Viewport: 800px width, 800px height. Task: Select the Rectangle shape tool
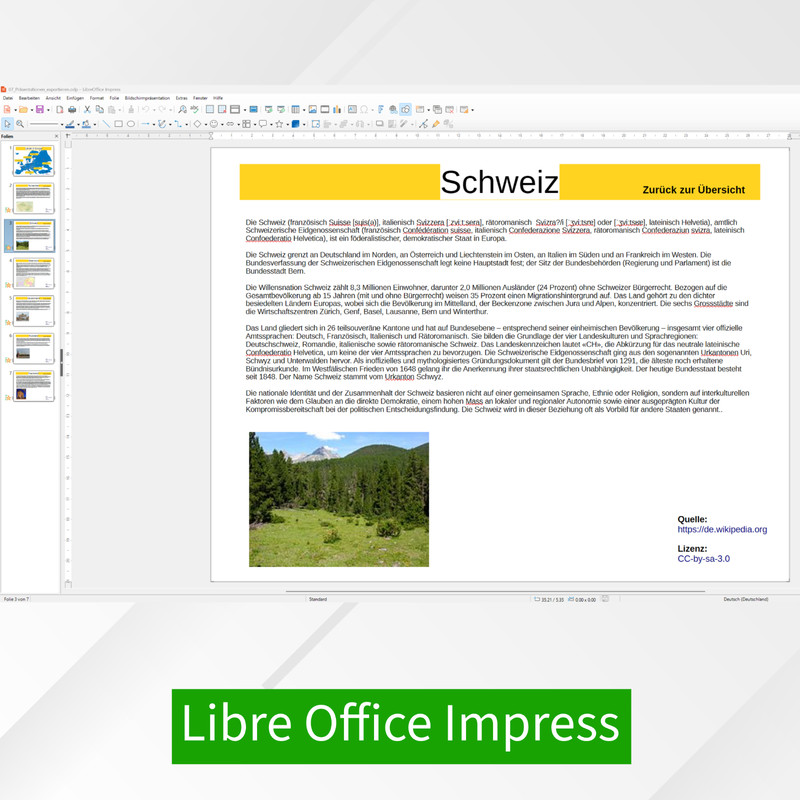tap(118, 124)
